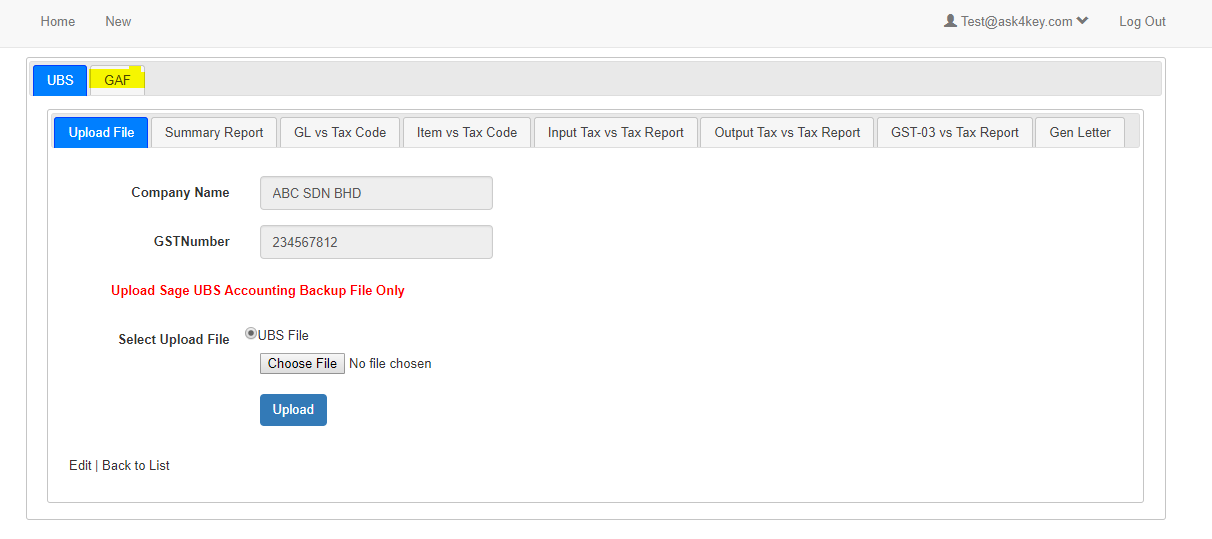The height and width of the screenshot is (539, 1212).
Task: Click the red Upload Sage UBS notice text
Action: pos(258,290)
